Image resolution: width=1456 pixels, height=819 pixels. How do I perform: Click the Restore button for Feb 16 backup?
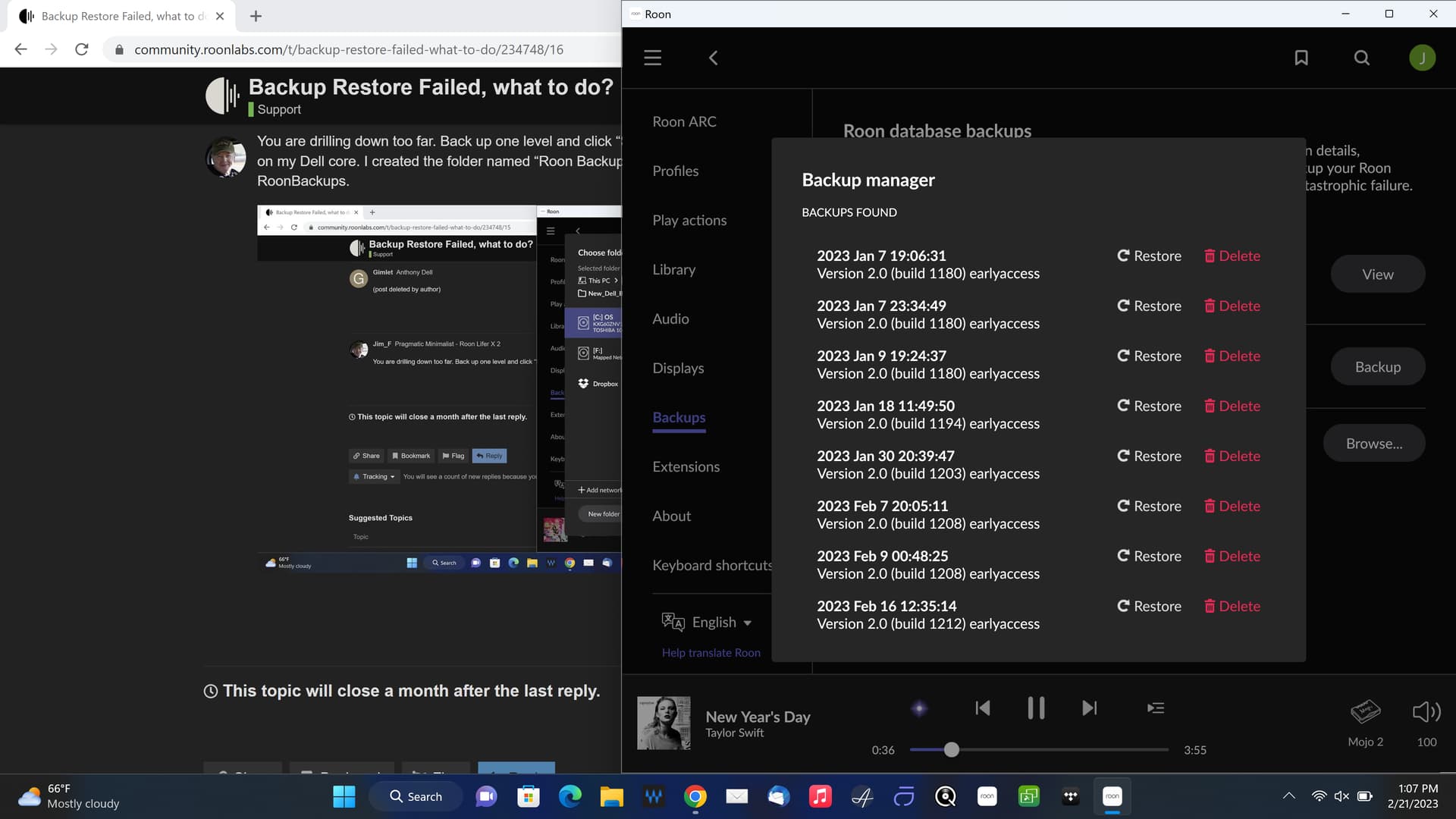pos(1150,605)
